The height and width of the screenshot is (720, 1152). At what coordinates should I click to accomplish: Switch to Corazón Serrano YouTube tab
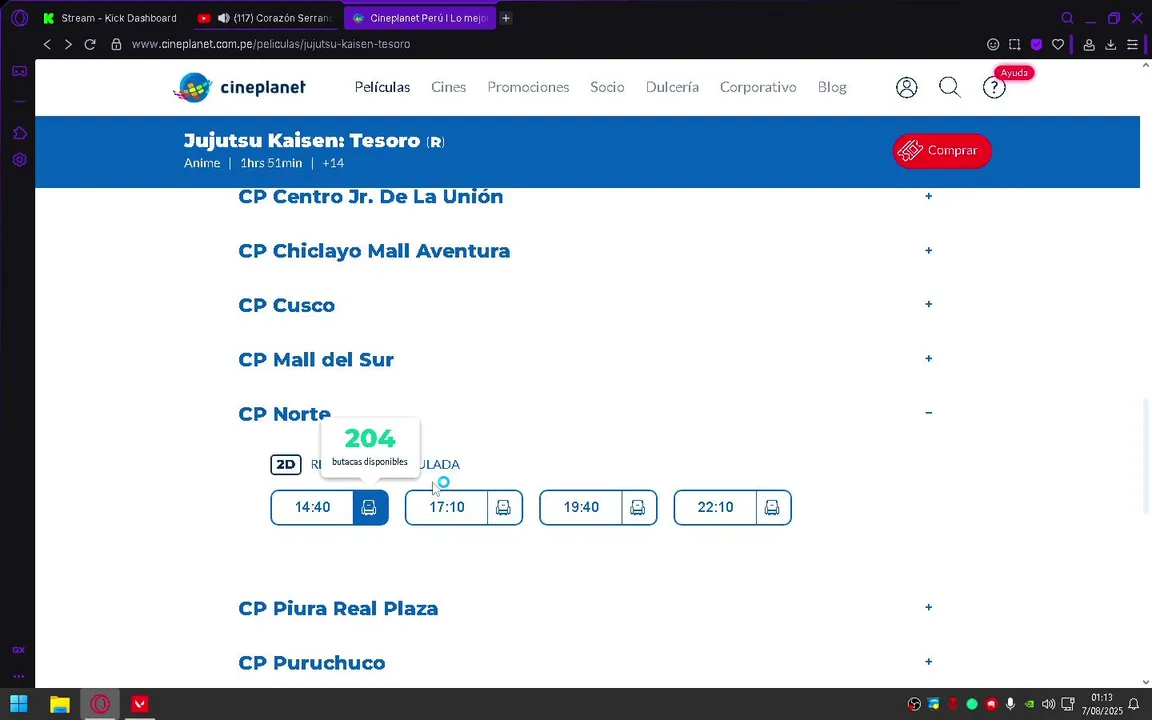(x=266, y=18)
